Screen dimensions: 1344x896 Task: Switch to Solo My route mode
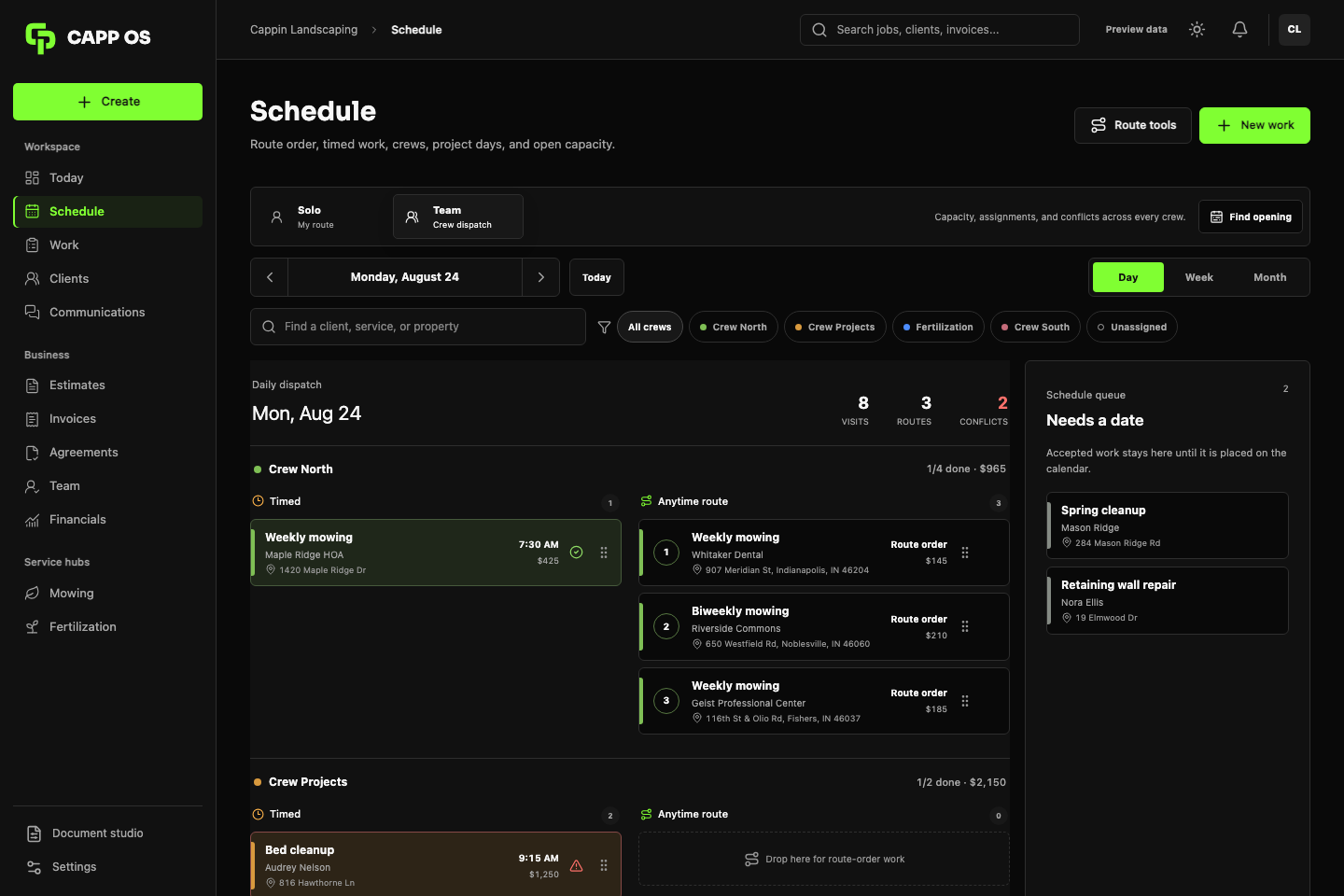point(321,217)
